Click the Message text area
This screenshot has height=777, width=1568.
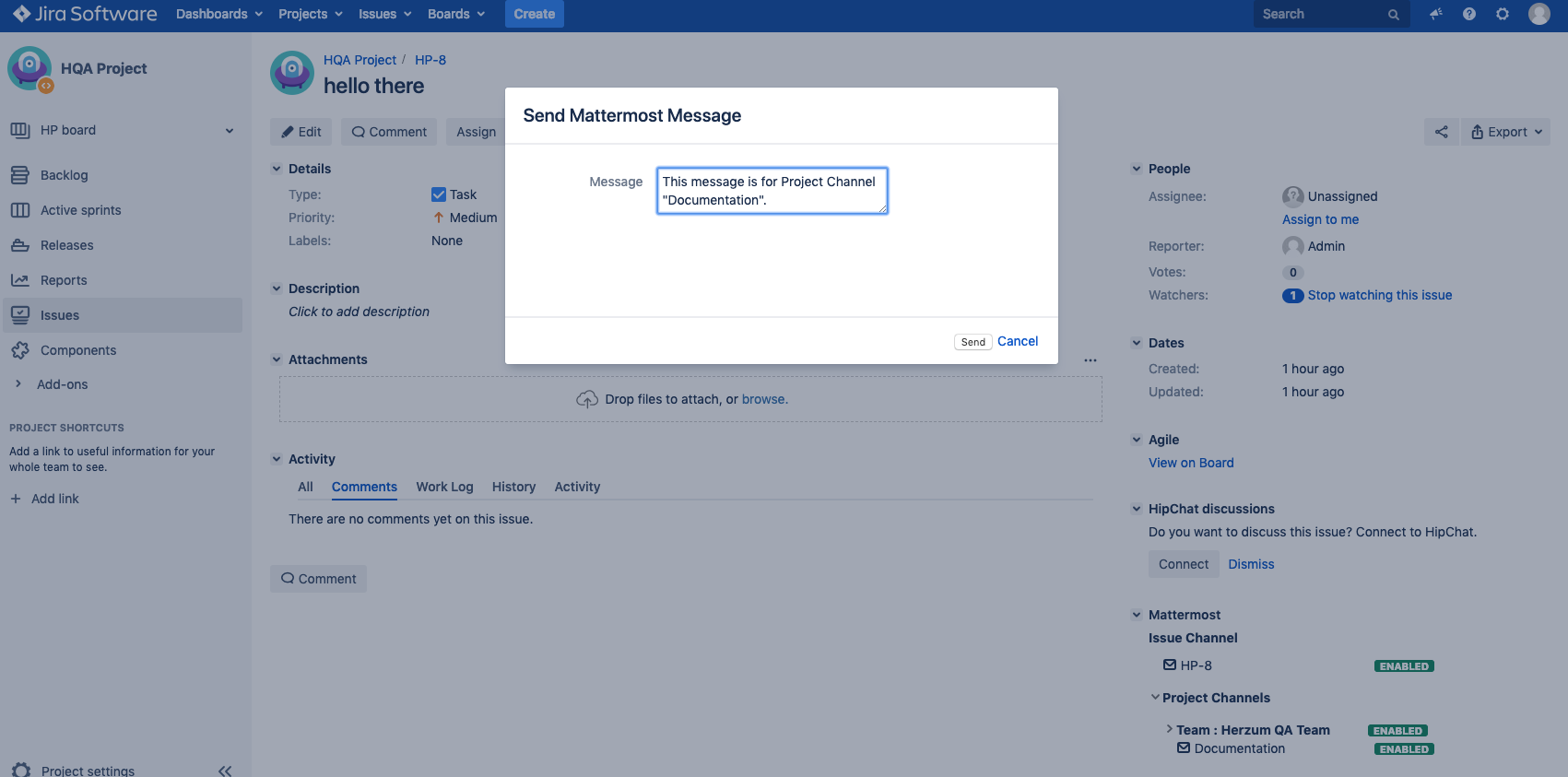(x=772, y=191)
